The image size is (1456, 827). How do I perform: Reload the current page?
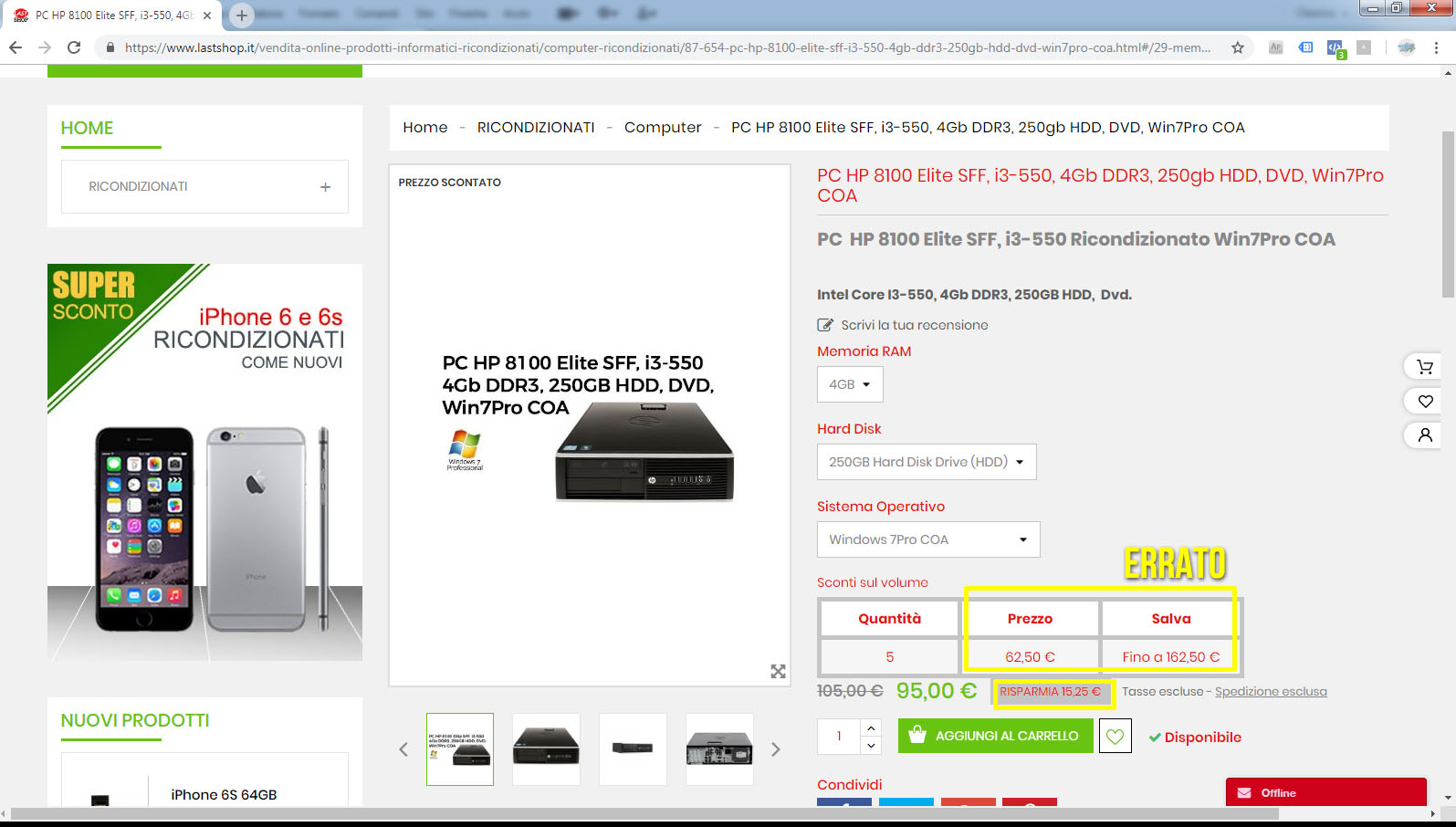click(x=74, y=47)
